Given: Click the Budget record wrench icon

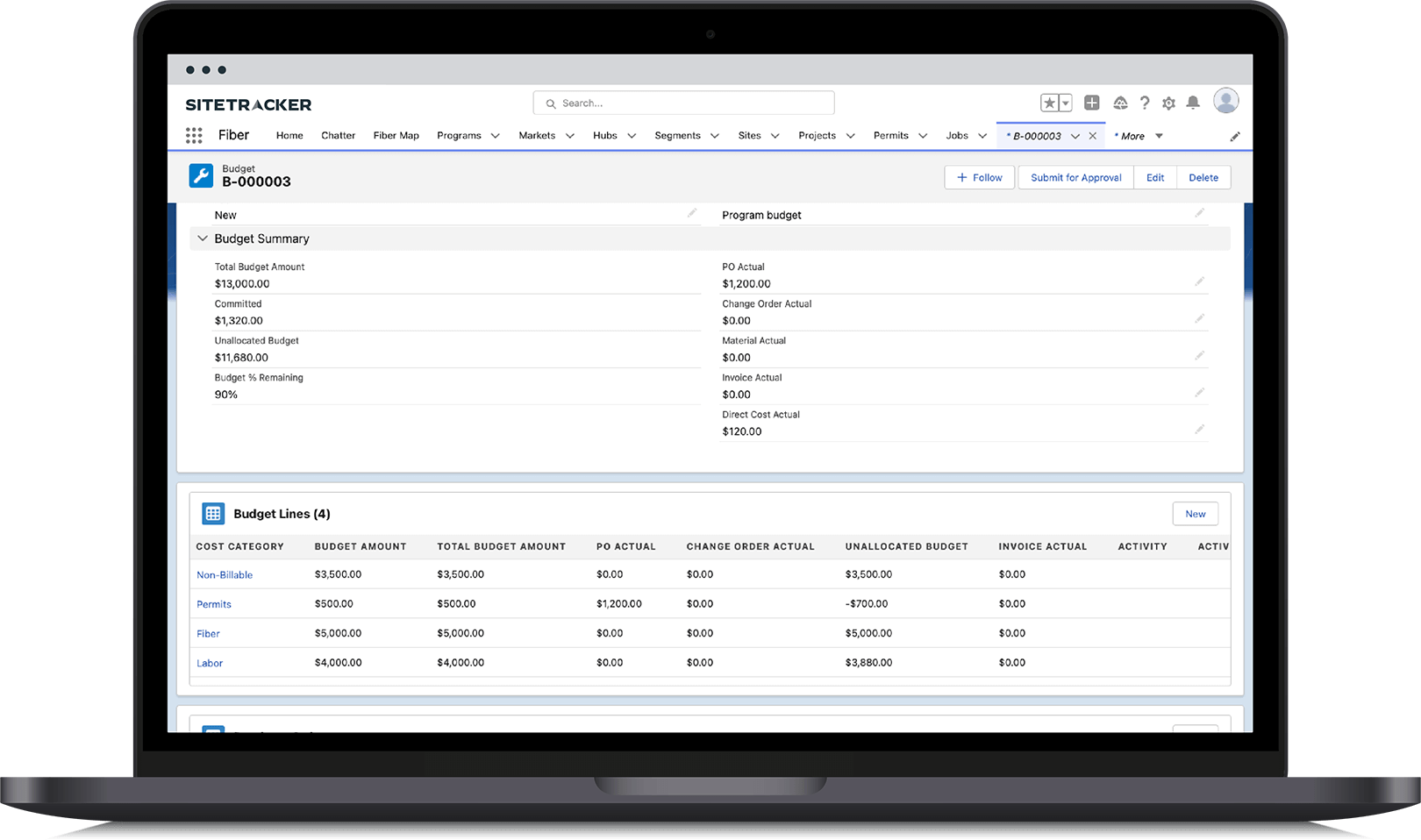Looking at the screenshot, I should 201,175.
